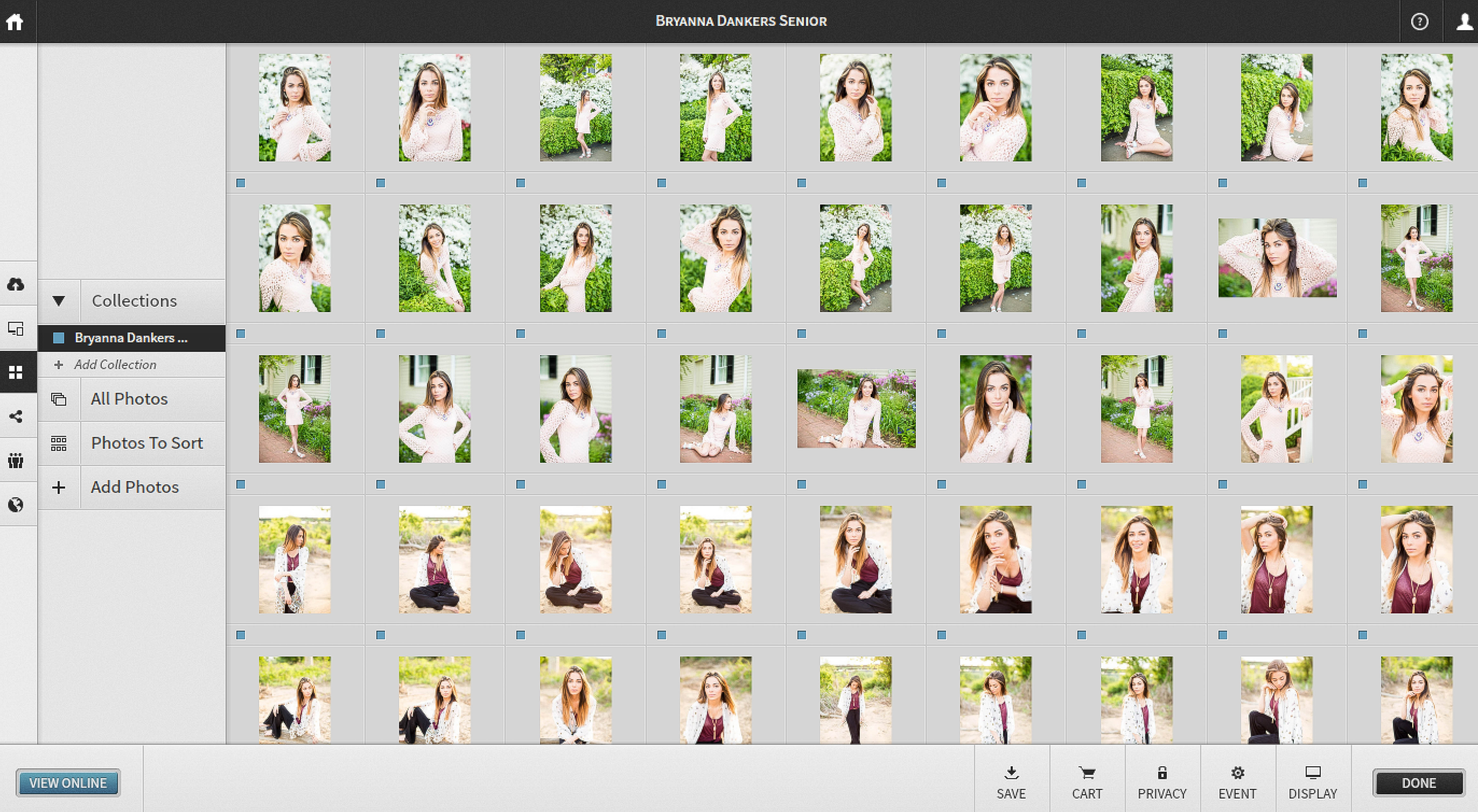
Task: Open the Event gear settings
Action: tap(1238, 783)
